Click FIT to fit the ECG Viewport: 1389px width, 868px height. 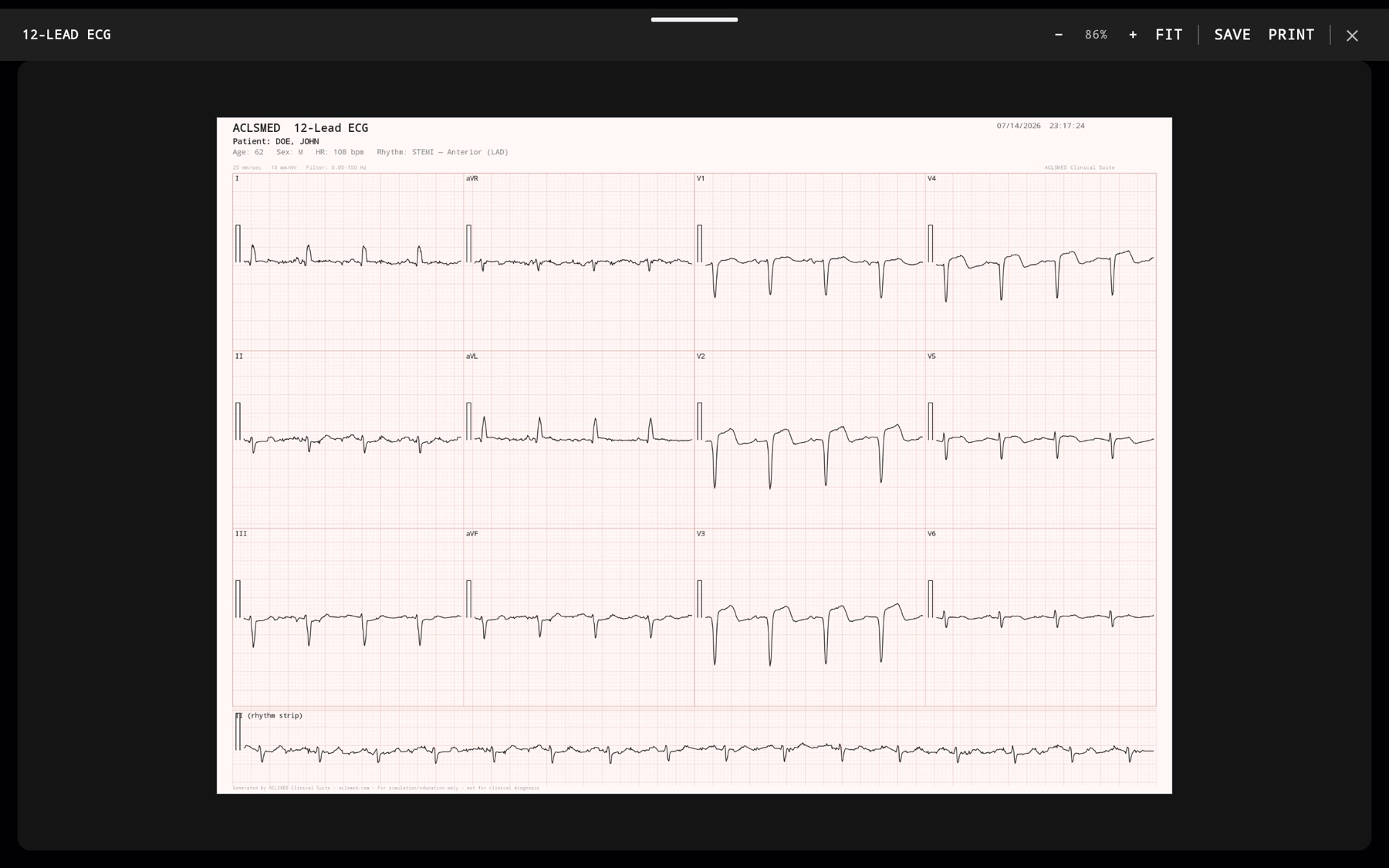coord(1169,35)
